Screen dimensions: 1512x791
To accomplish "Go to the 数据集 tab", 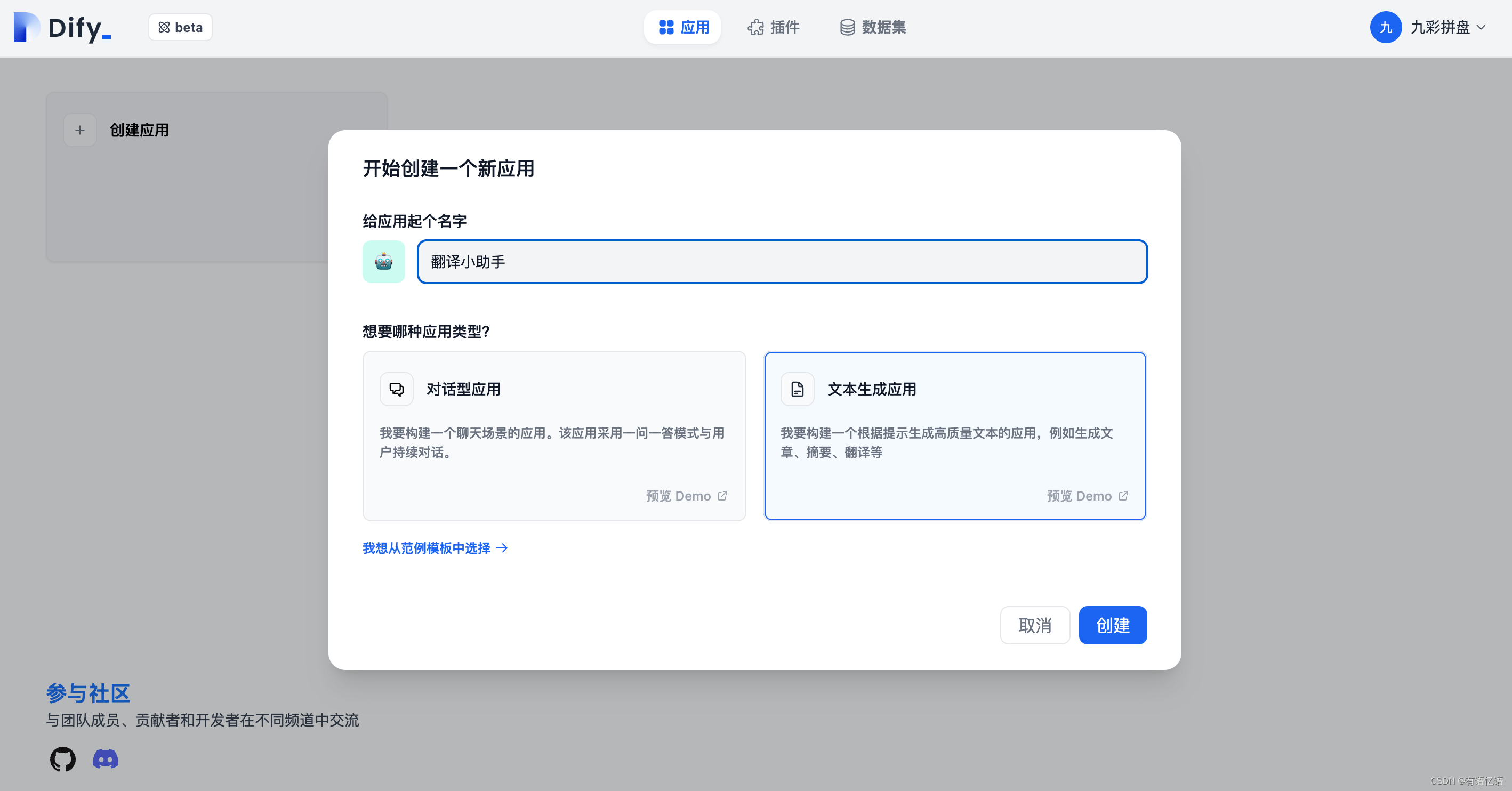I will 873,28.
